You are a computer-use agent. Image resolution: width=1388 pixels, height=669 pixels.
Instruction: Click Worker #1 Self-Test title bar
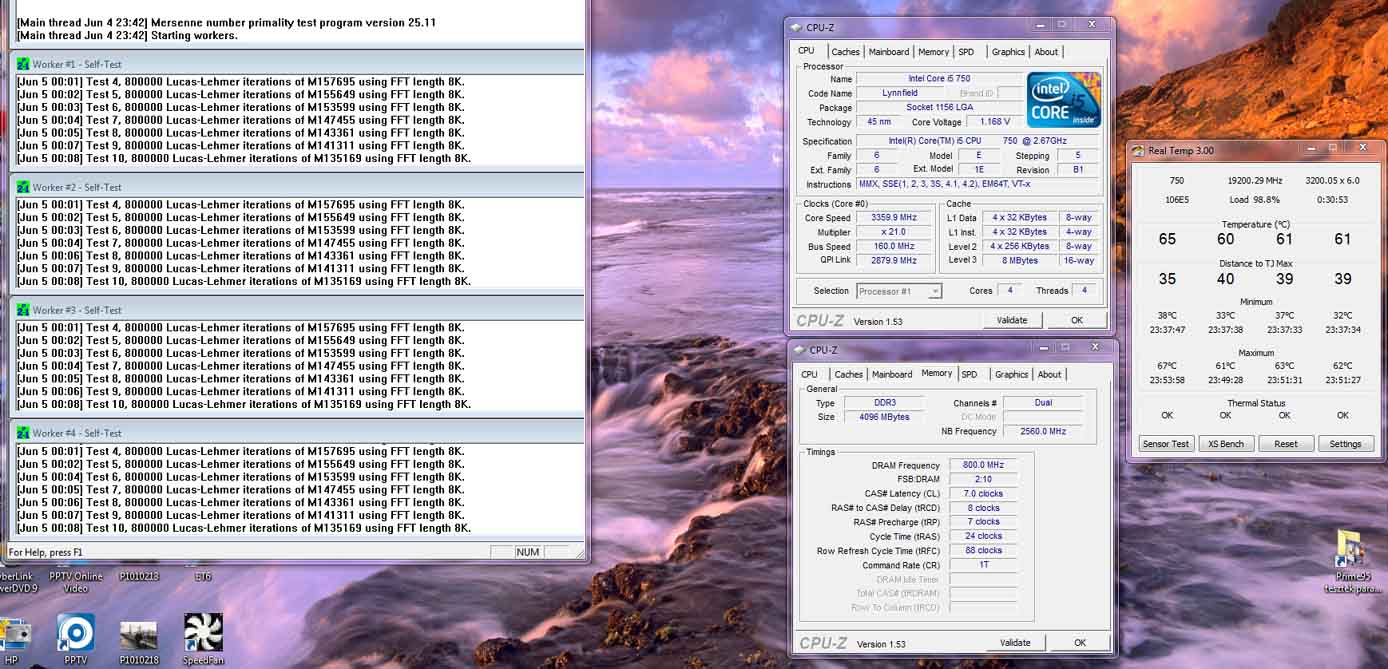pos(298,64)
